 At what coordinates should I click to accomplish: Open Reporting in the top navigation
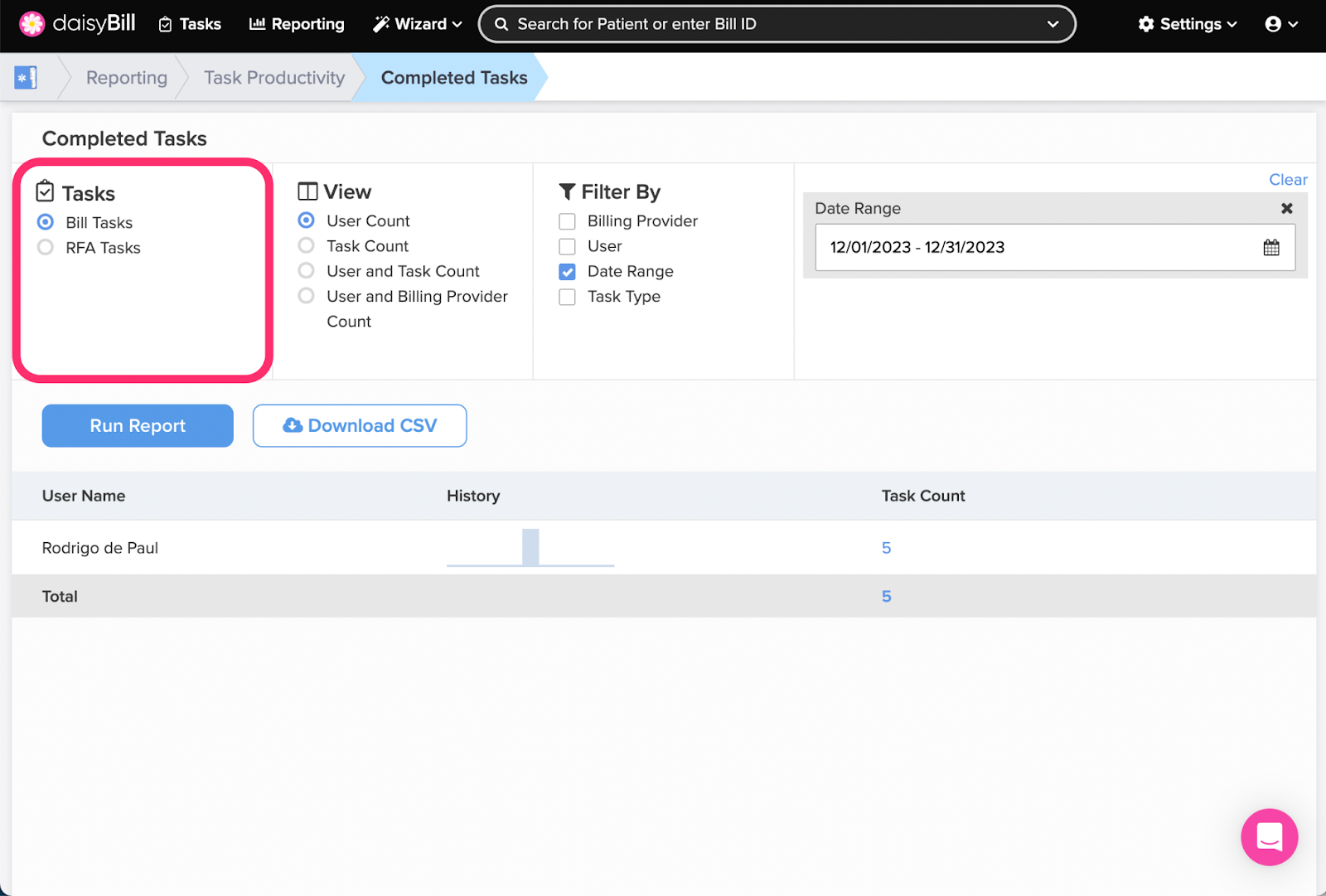[297, 24]
